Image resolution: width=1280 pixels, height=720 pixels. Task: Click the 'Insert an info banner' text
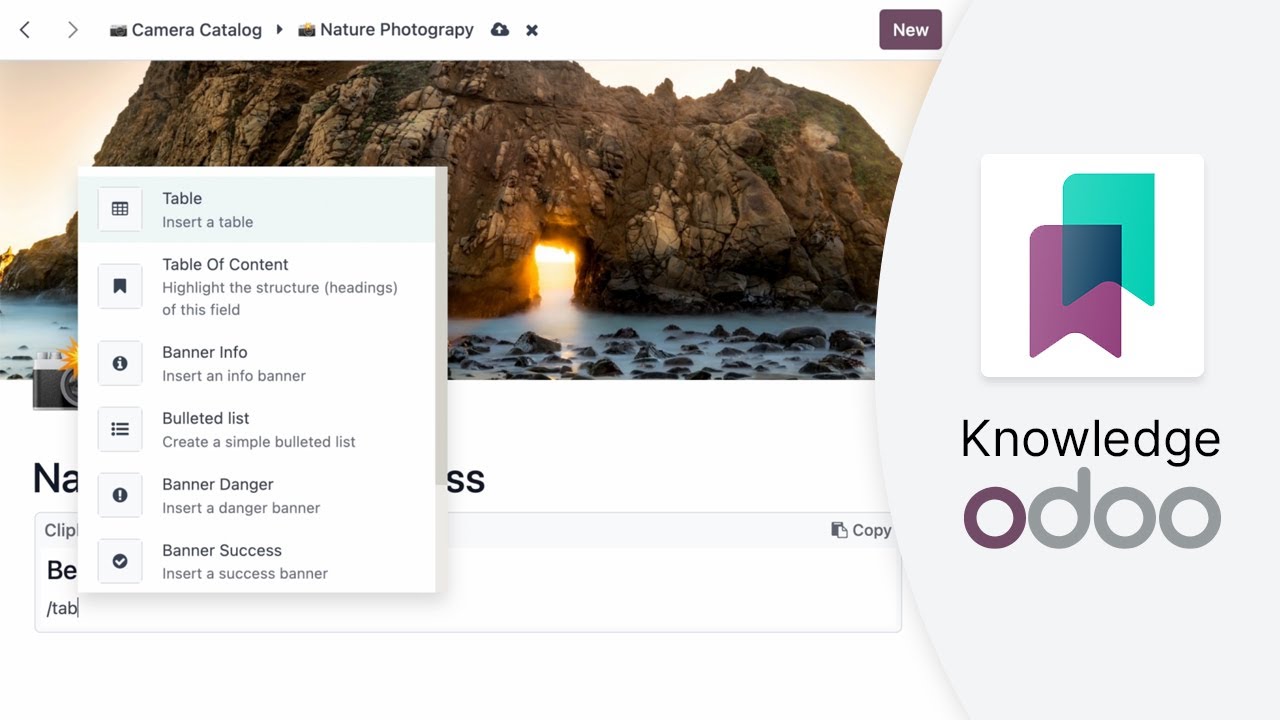[234, 376]
